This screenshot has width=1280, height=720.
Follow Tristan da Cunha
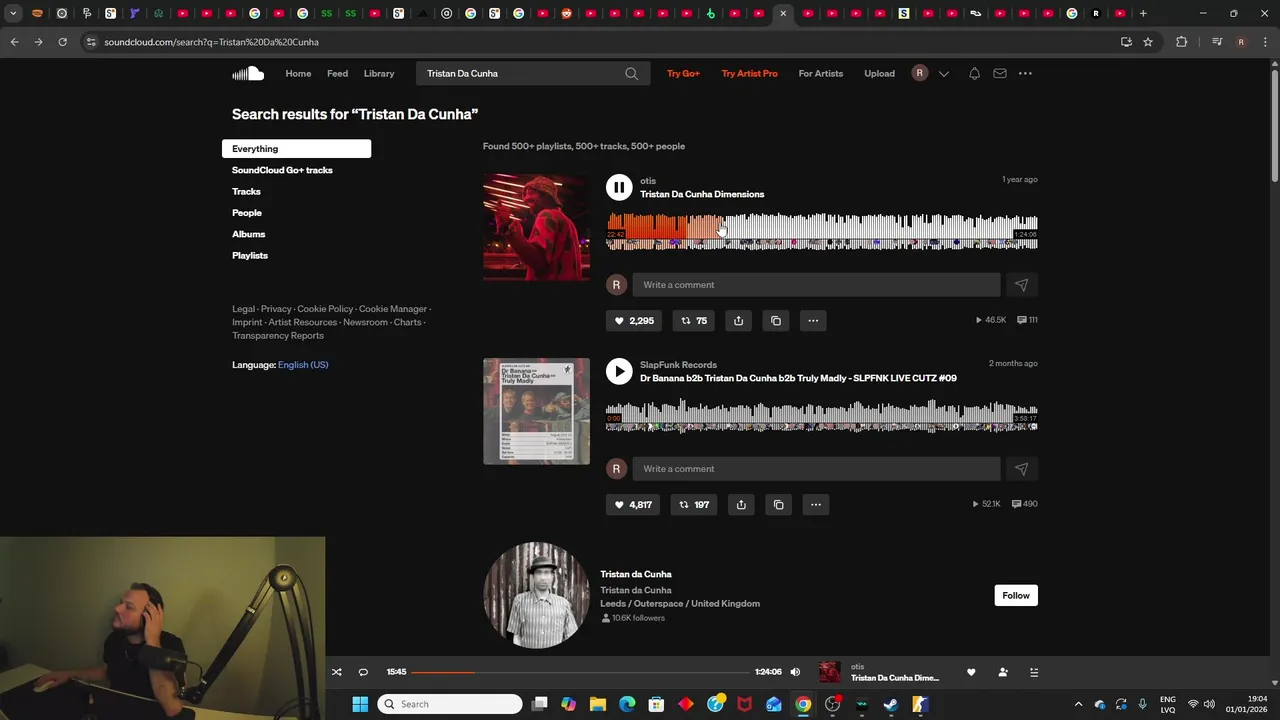(x=1016, y=595)
